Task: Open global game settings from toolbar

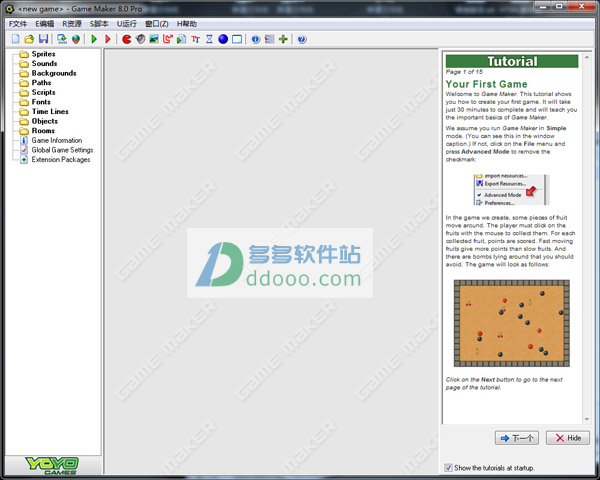Action: [x=269, y=39]
